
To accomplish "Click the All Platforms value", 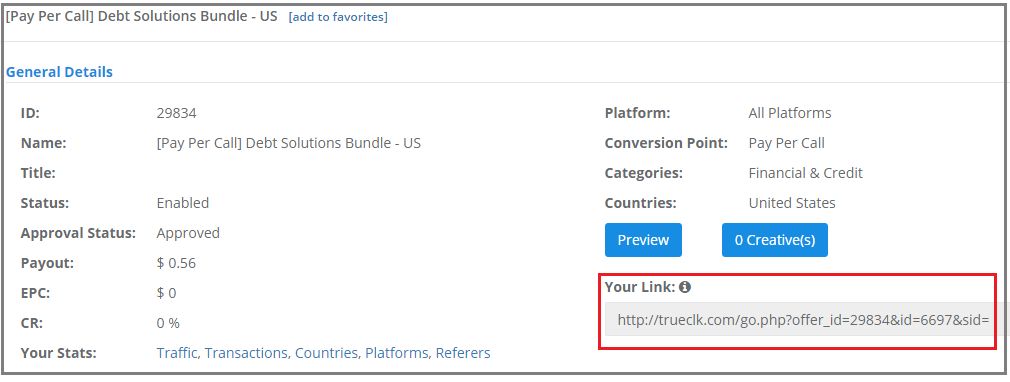I will tap(790, 113).
